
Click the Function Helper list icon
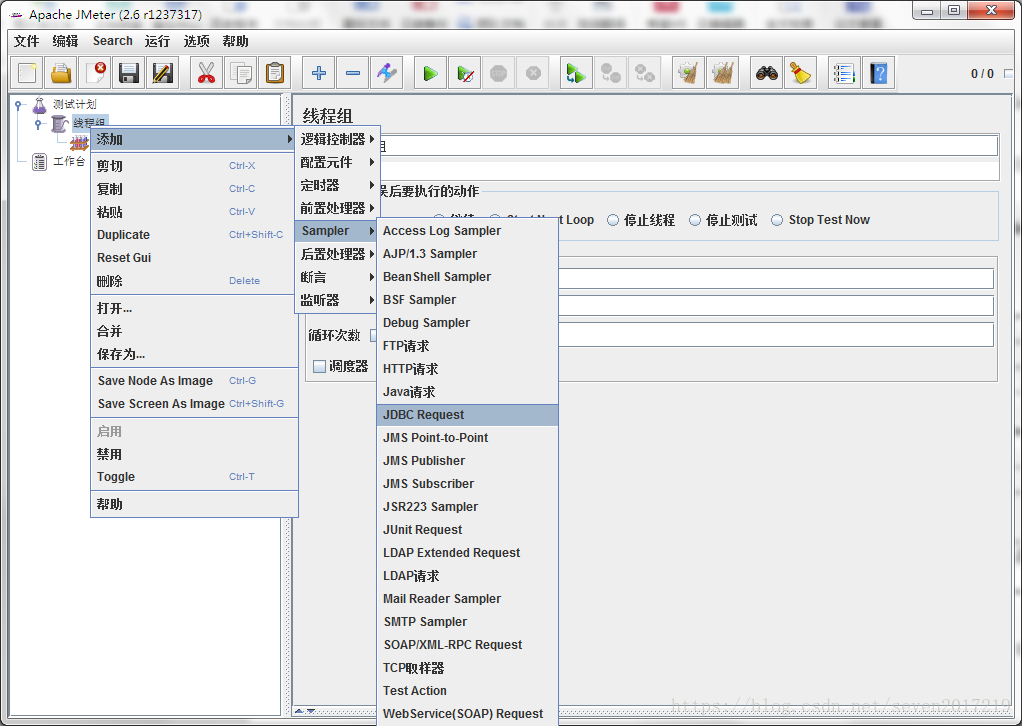point(844,73)
